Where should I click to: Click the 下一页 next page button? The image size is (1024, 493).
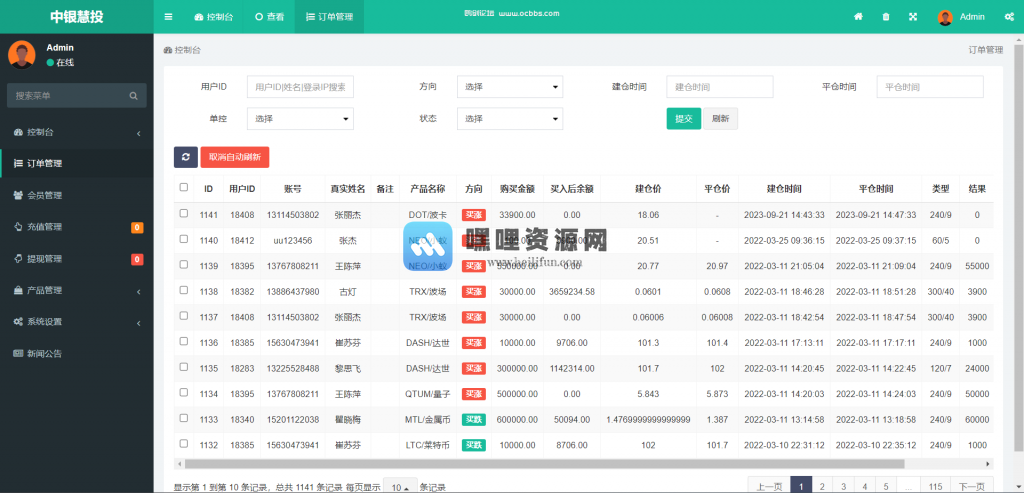(x=972, y=486)
